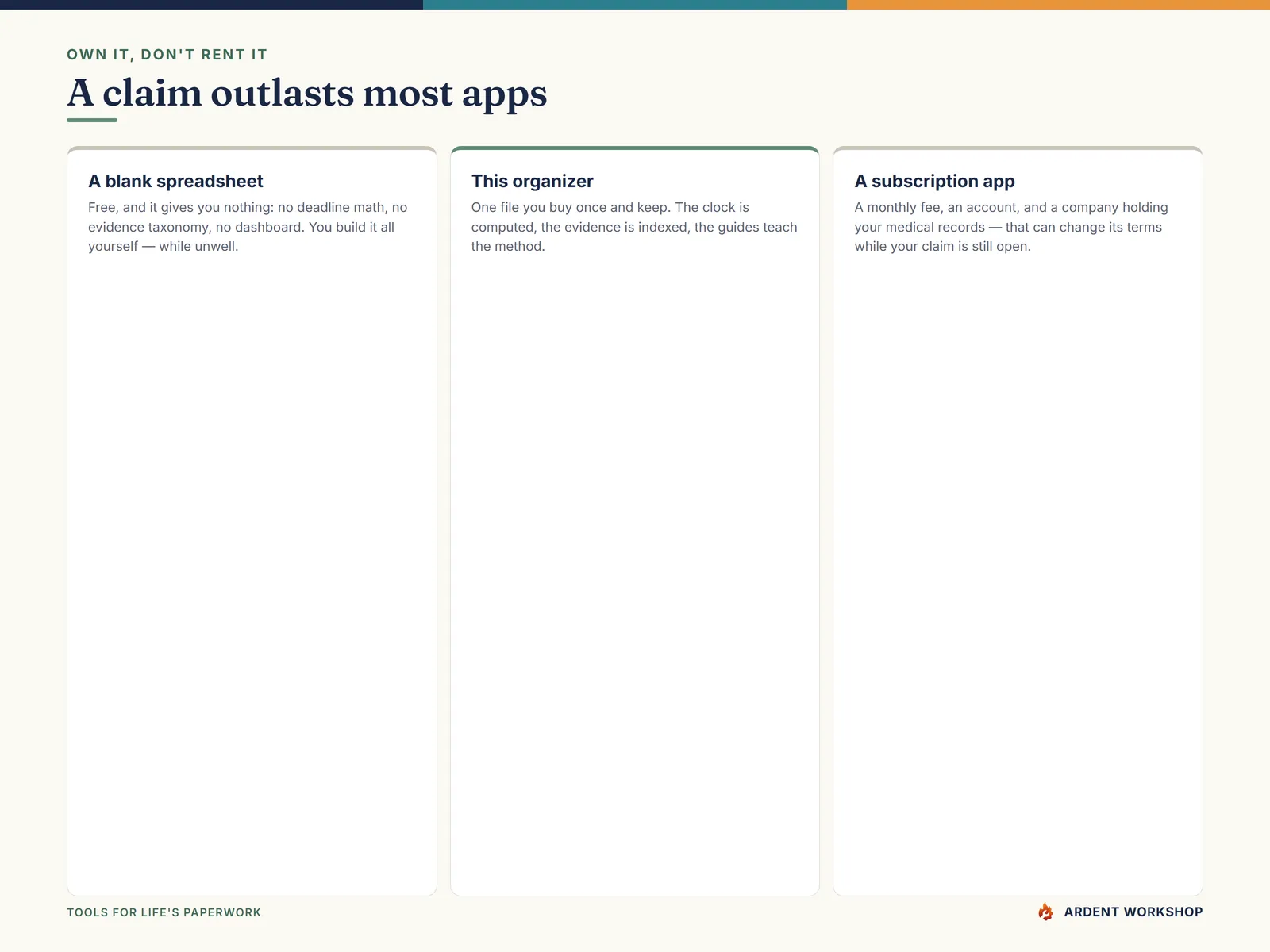Click the organizer description starting 'One file you buy'

tap(634, 227)
